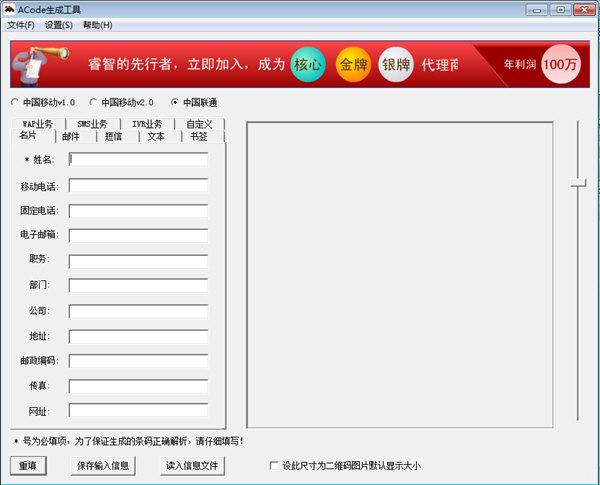The height and width of the screenshot is (485, 600).
Task: Open the 文件(F) menu
Action: click(20, 25)
